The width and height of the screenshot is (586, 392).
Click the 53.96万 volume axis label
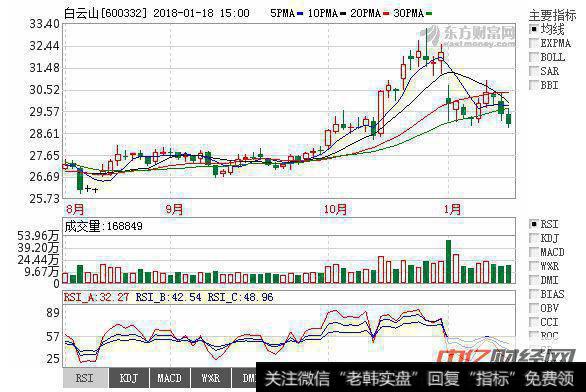click(38, 236)
